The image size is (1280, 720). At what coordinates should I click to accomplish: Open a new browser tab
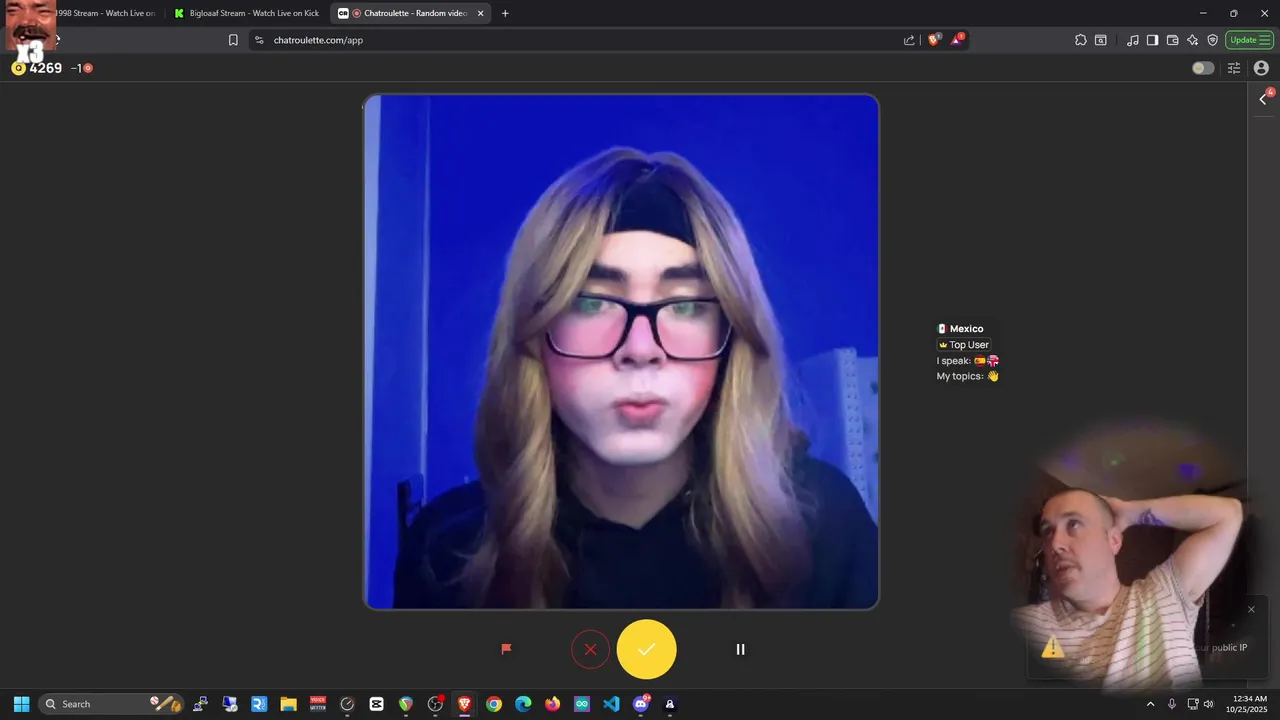tap(505, 13)
